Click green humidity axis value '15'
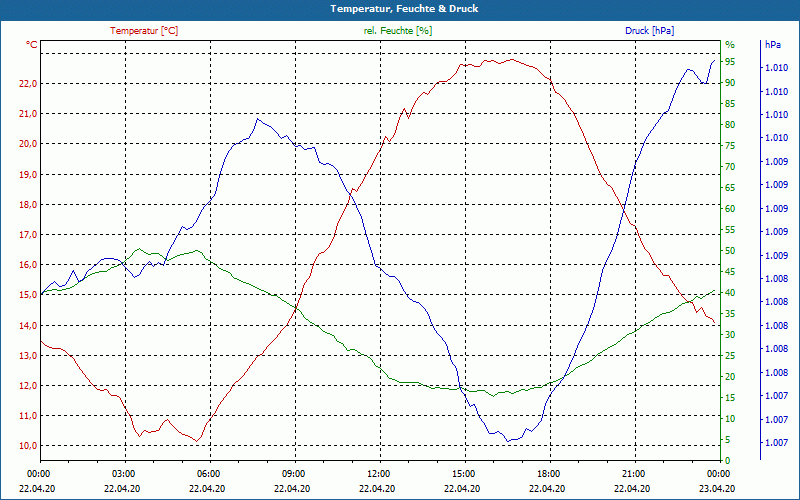Viewport: 800px width, 500px height. pos(730,398)
